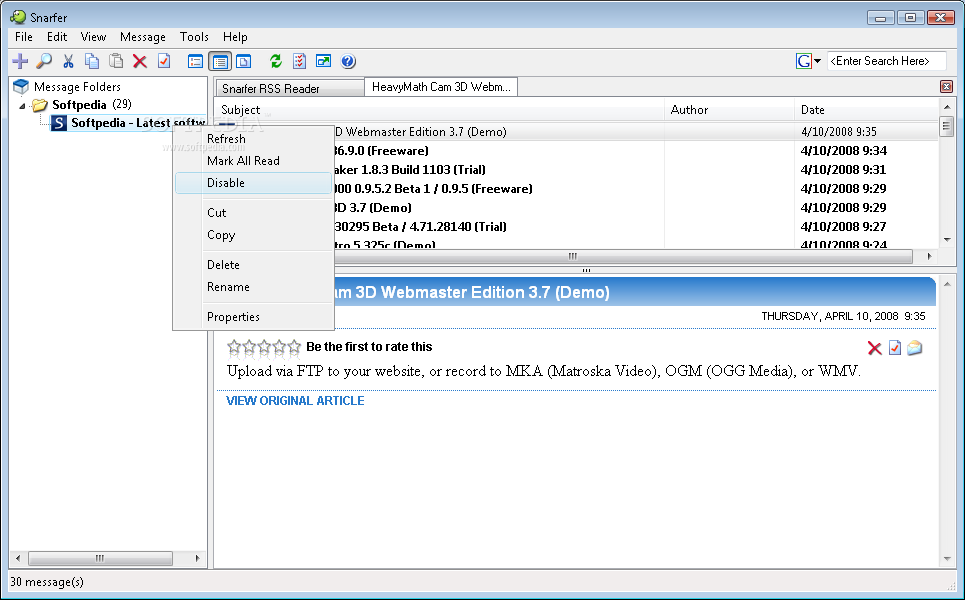Sort messages by the Date column header
The height and width of the screenshot is (600, 965).
tap(867, 110)
